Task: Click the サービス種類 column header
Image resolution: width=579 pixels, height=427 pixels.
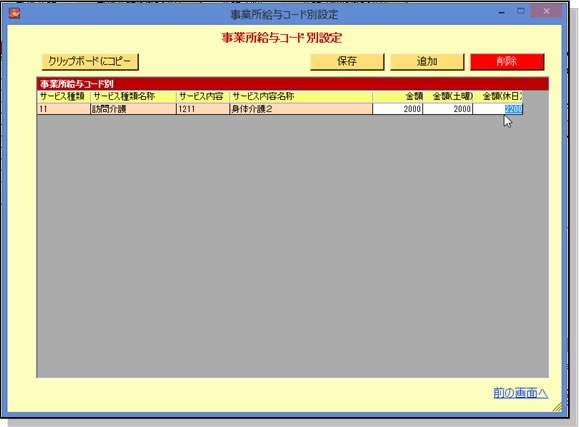Action: 64,97
